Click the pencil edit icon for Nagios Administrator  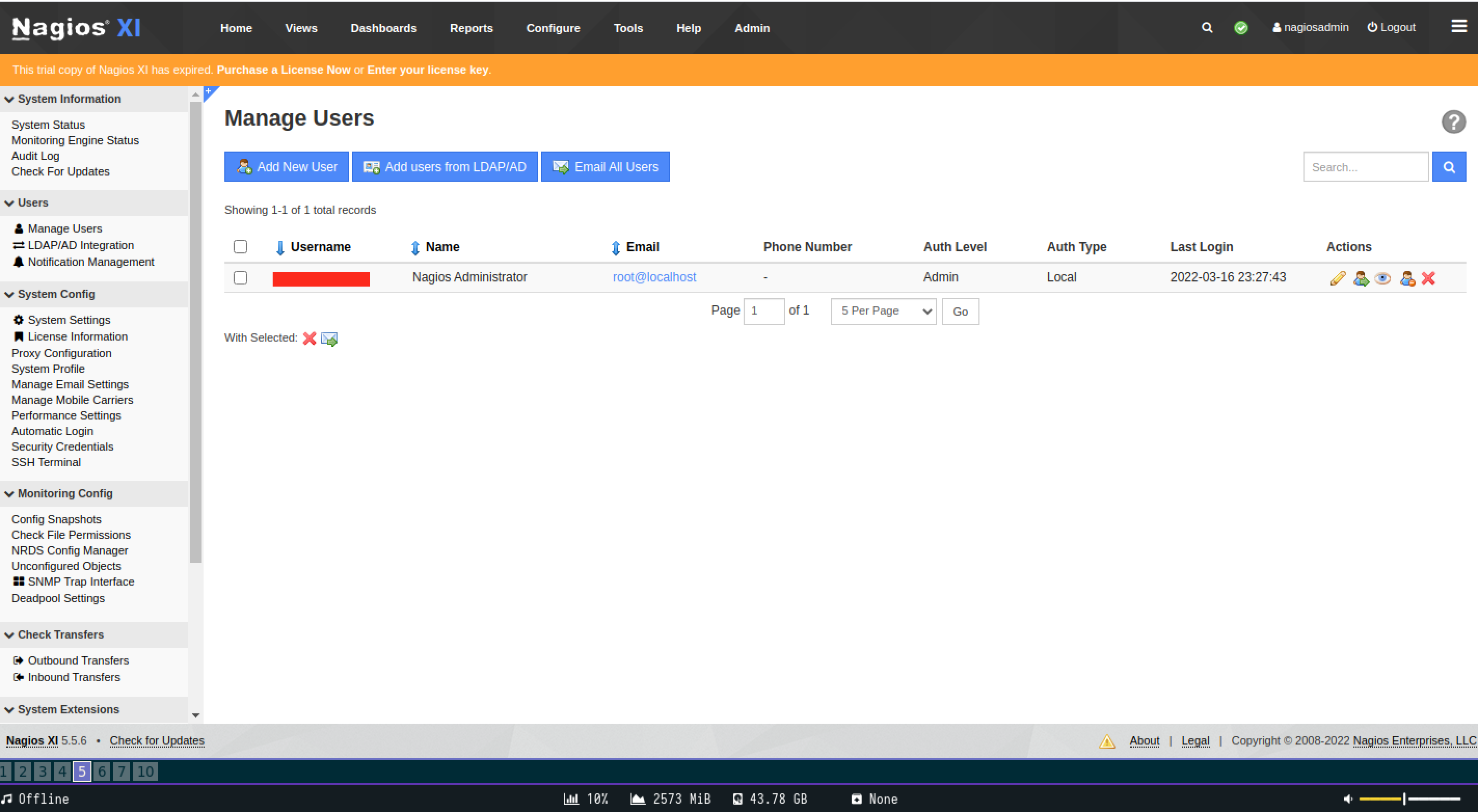point(1337,278)
